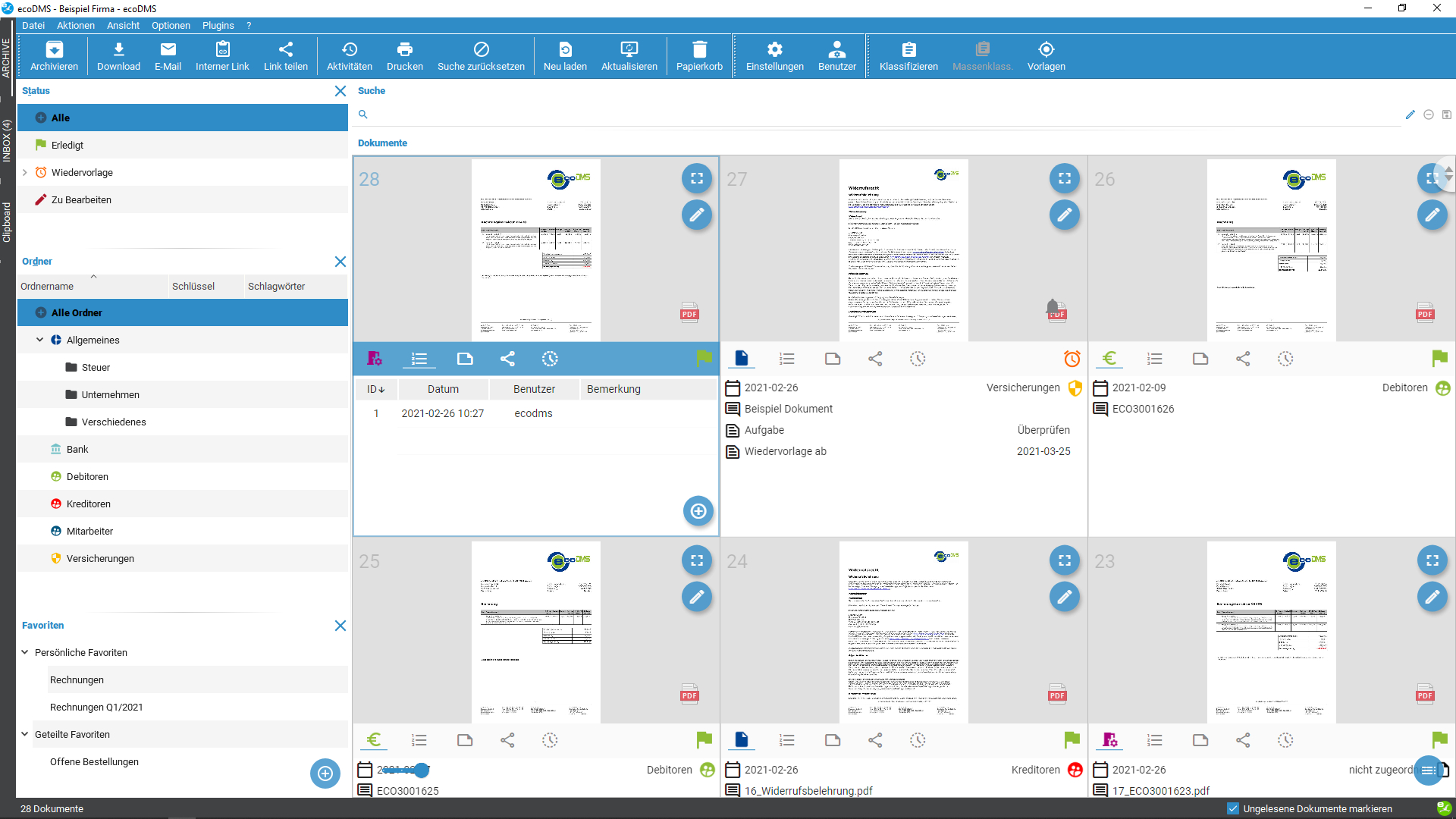Click the plus button on document 28
Viewport: 1456px width, 819px height.
[698, 511]
